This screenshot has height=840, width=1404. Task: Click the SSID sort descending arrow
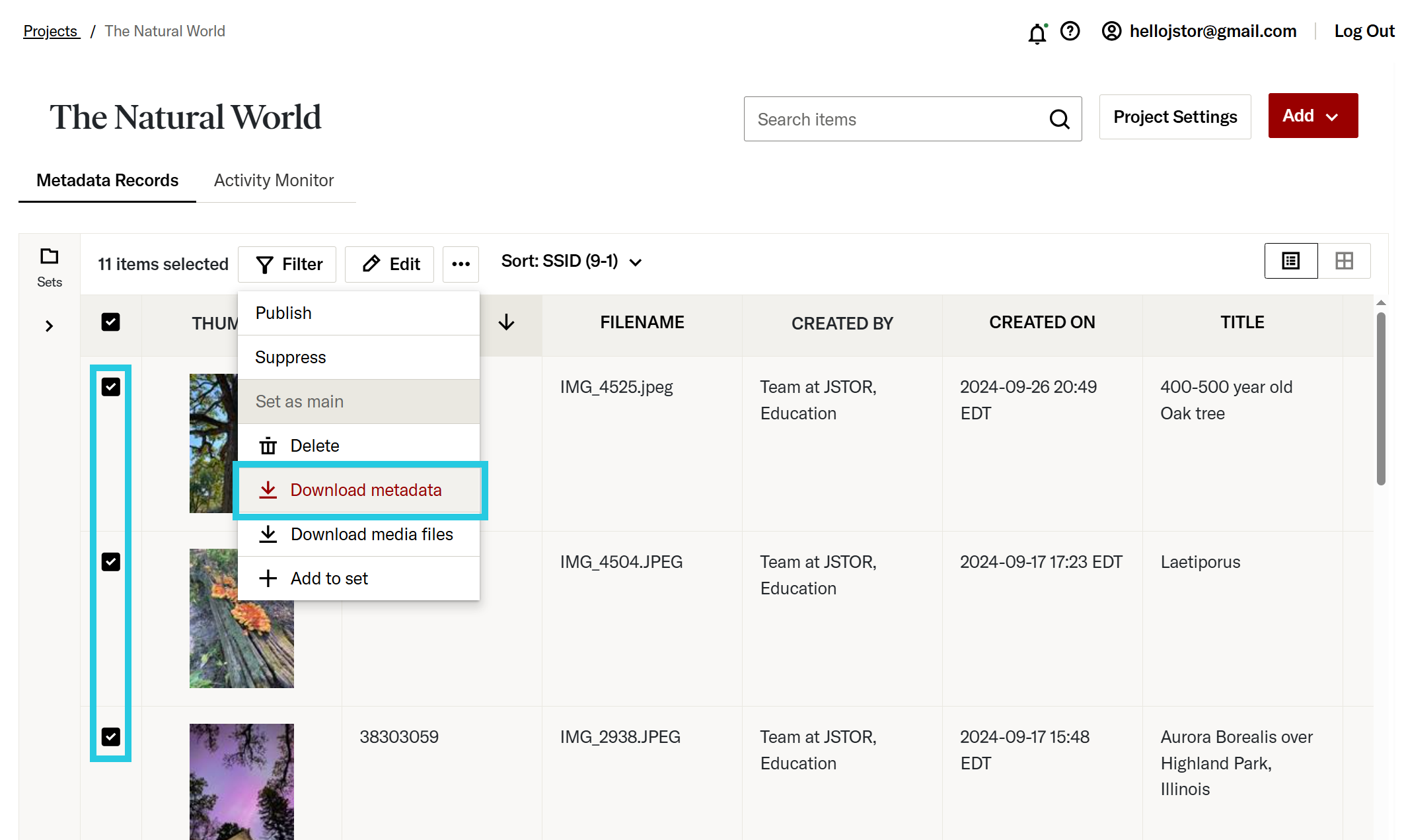(x=506, y=322)
